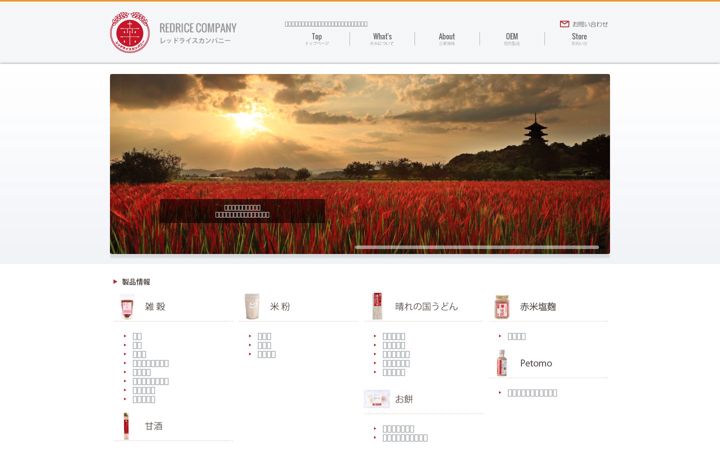
Task: Click the Petomo bottle icon
Action: [x=502, y=363]
